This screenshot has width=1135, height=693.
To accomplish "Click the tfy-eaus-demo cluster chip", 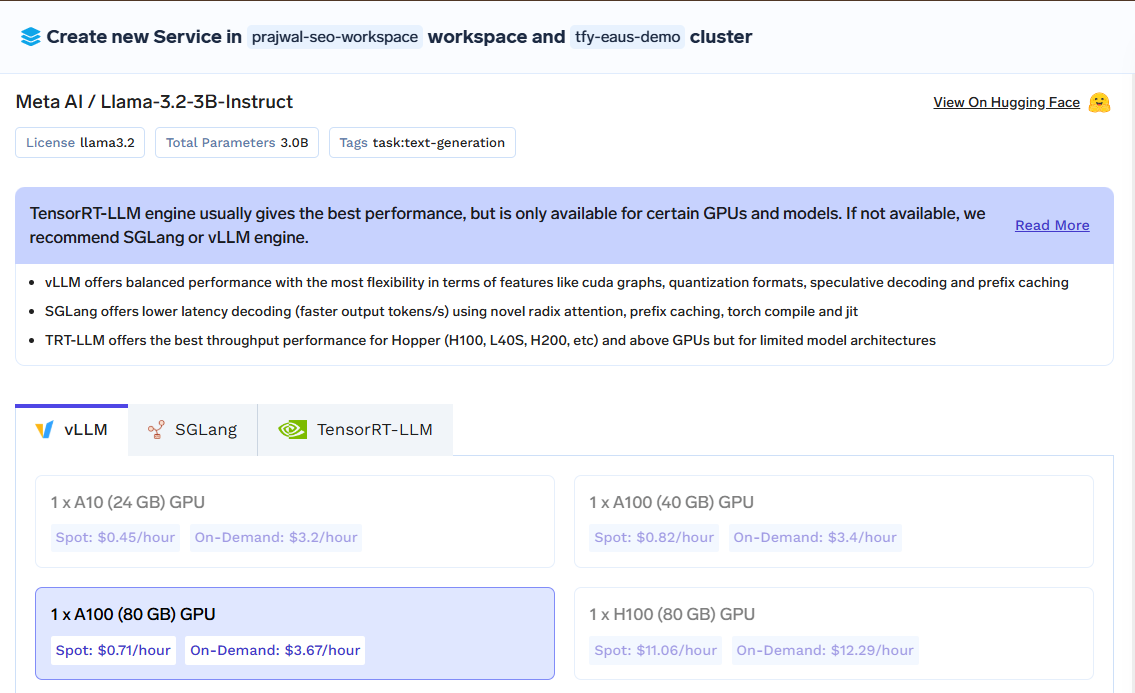I will [628, 37].
